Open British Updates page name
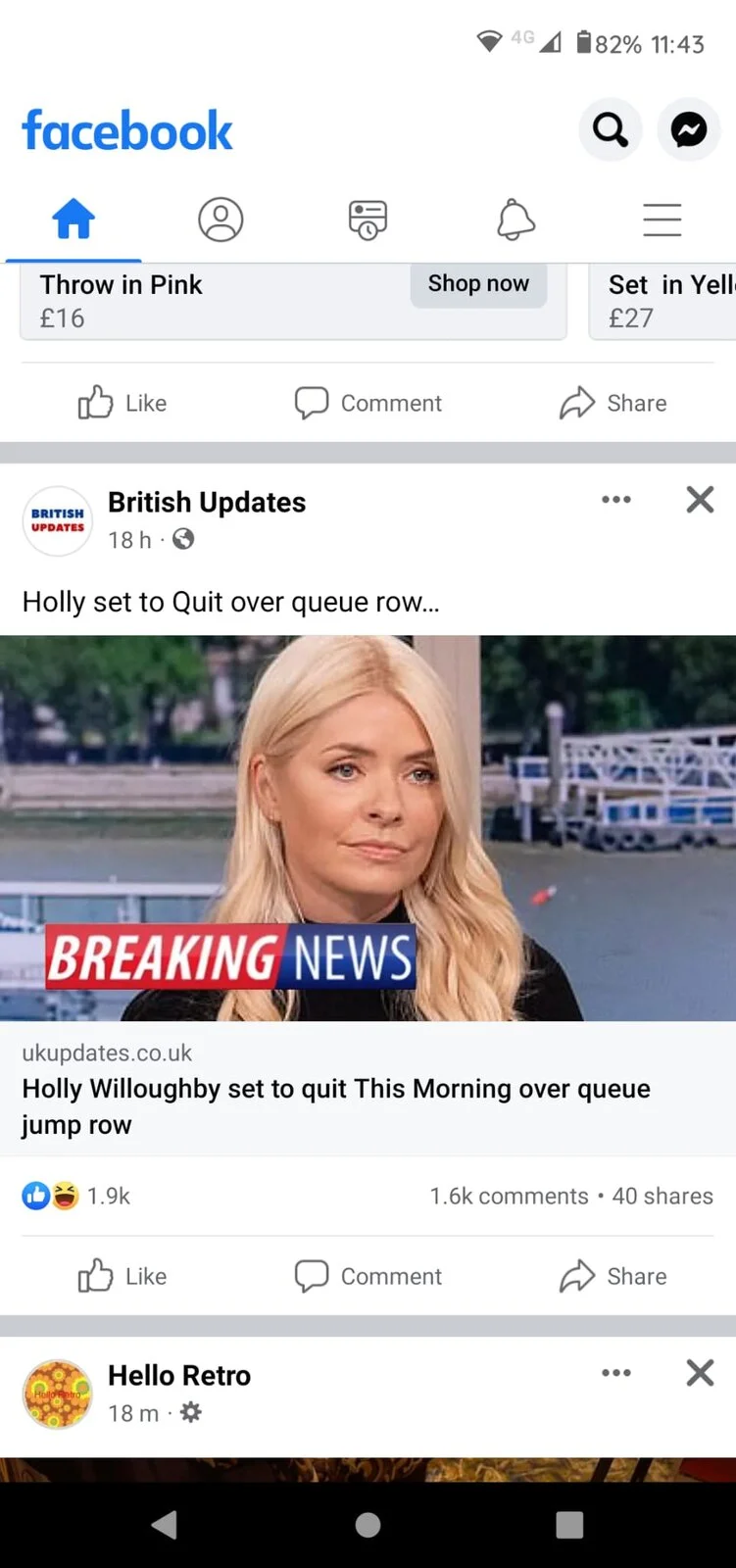Viewport: 736px width, 1568px height. (x=207, y=503)
